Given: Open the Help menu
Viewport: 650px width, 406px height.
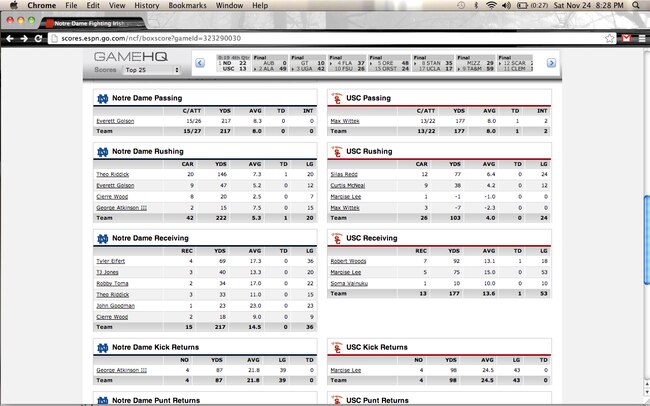Looking at the screenshot, I should 260,5.
